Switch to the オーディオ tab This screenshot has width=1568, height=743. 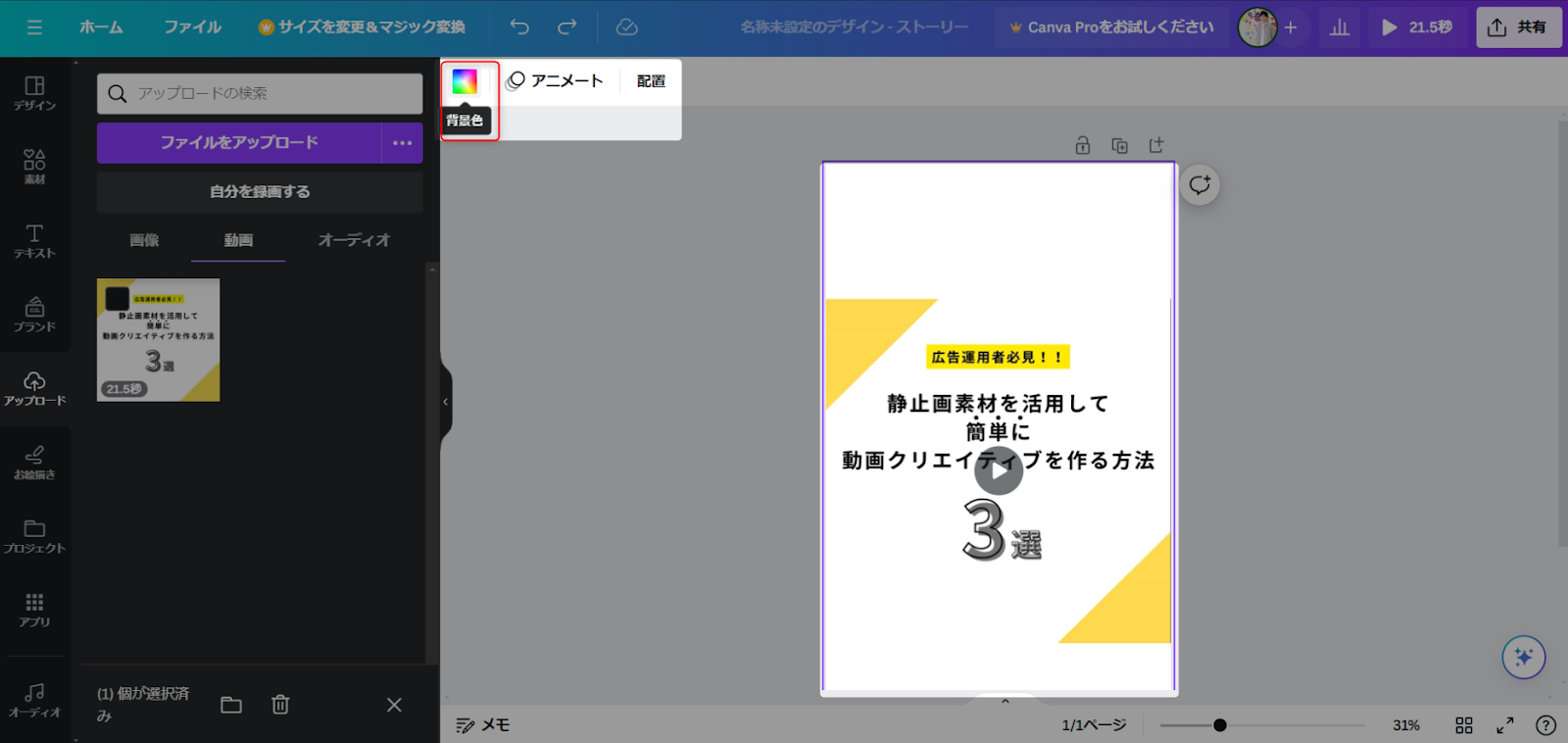[354, 240]
